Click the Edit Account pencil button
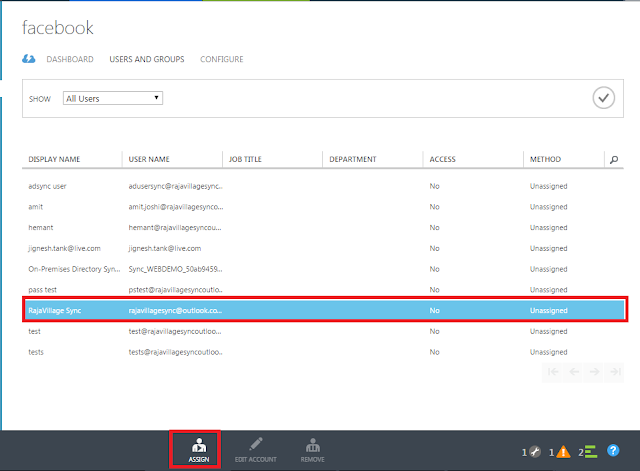The height and width of the screenshot is (471, 640). point(256,450)
